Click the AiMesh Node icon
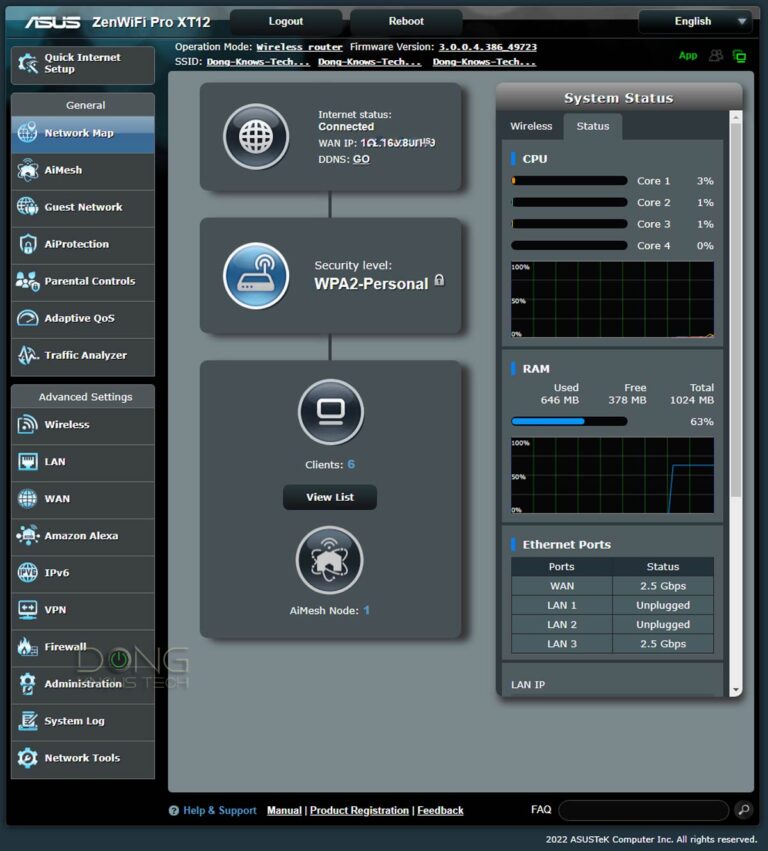The image size is (768, 851). (329, 560)
